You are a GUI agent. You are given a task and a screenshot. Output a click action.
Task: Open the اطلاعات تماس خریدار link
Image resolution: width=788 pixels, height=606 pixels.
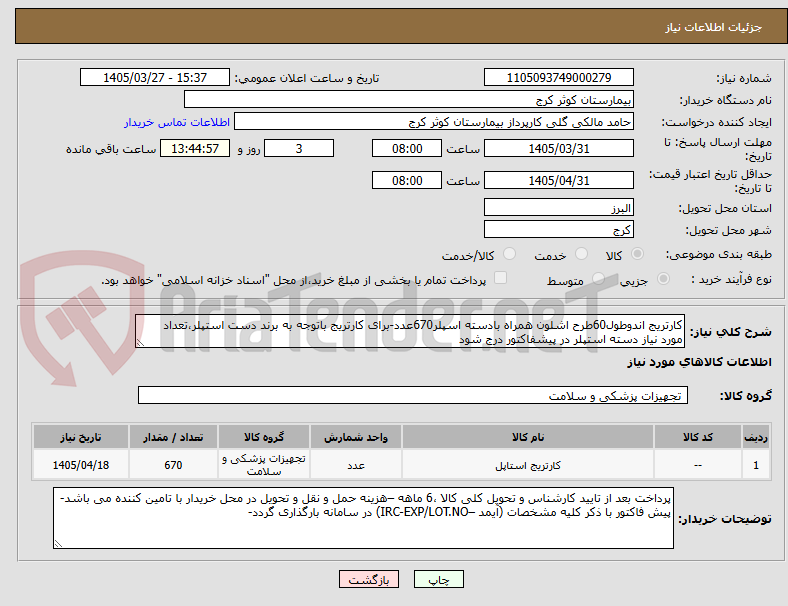[x=177, y=123]
